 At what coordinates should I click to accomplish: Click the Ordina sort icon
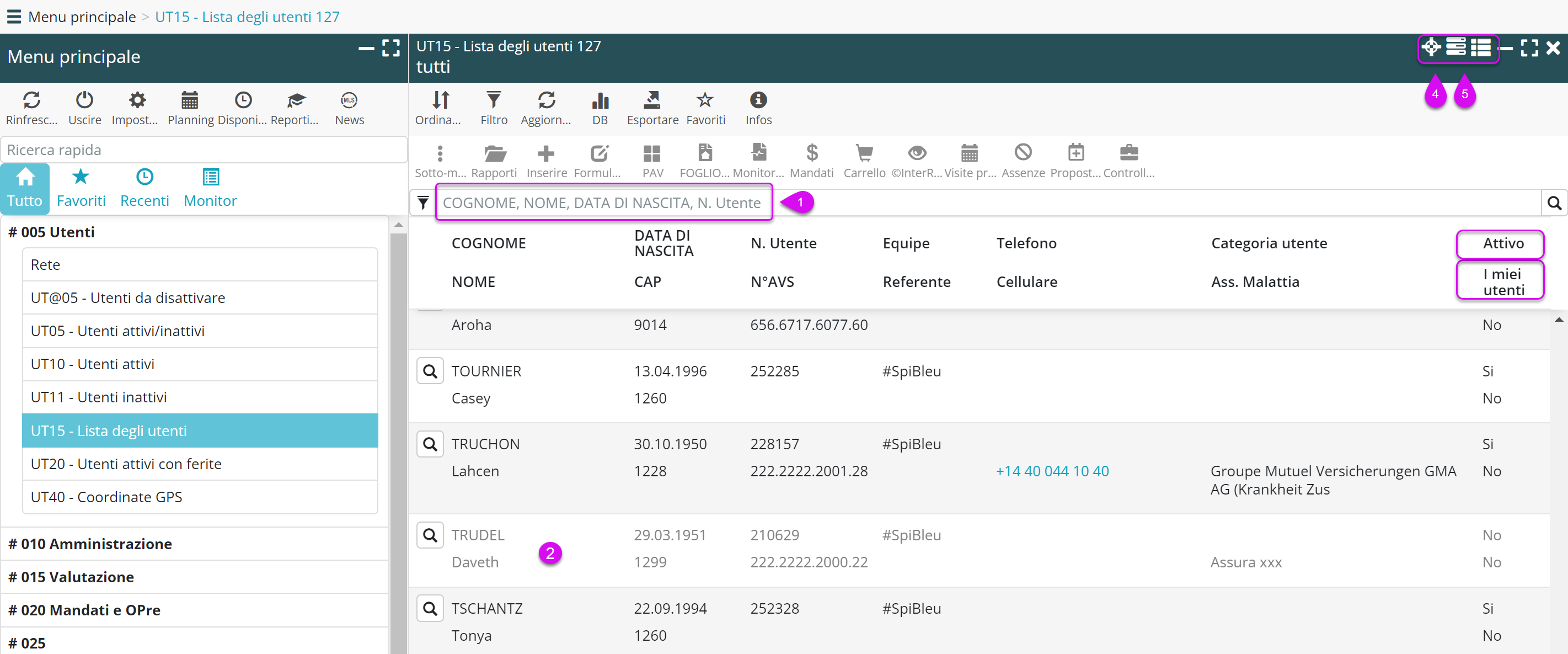click(x=440, y=100)
